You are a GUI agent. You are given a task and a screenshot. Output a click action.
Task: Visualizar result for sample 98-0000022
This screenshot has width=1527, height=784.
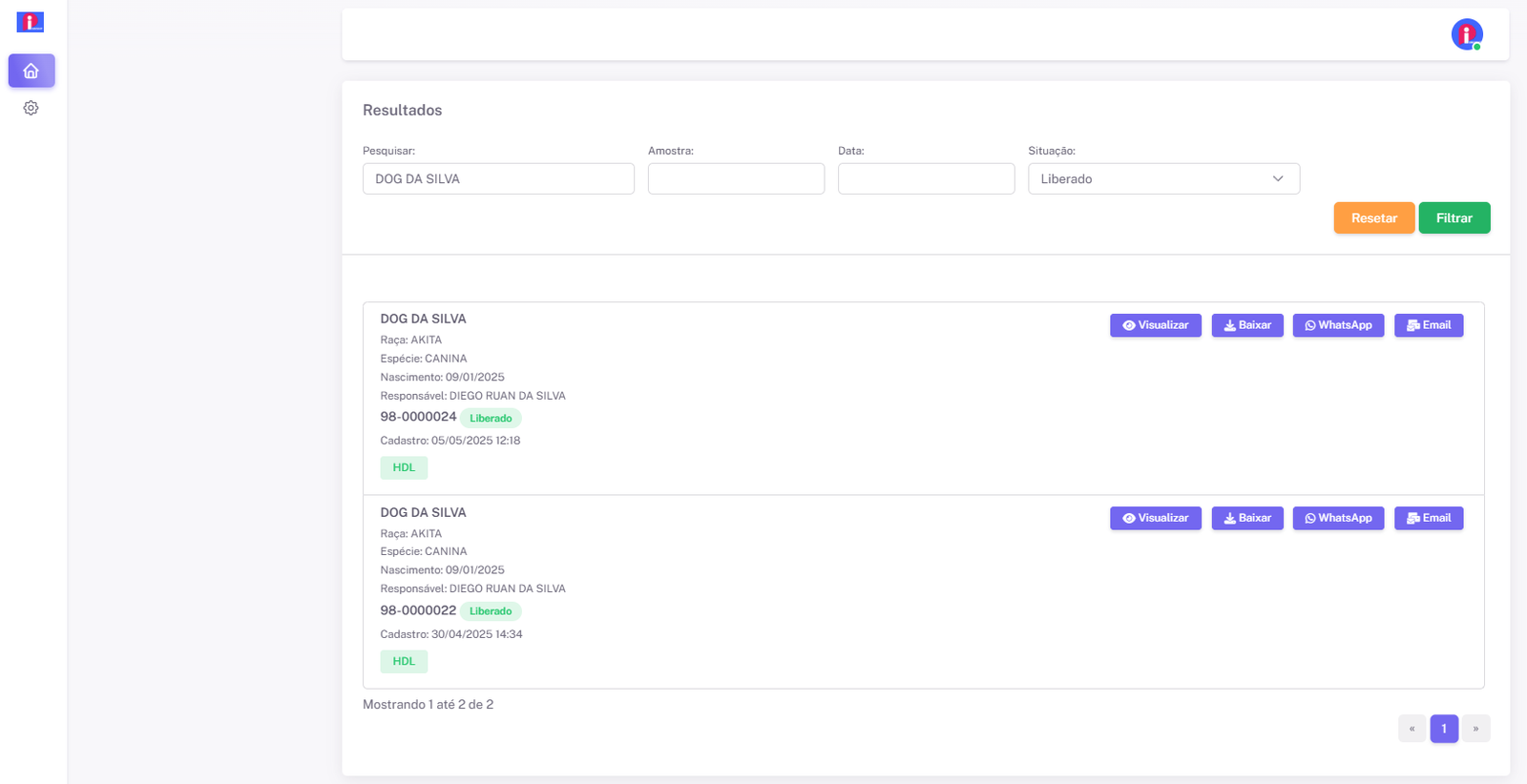(x=1155, y=518)
